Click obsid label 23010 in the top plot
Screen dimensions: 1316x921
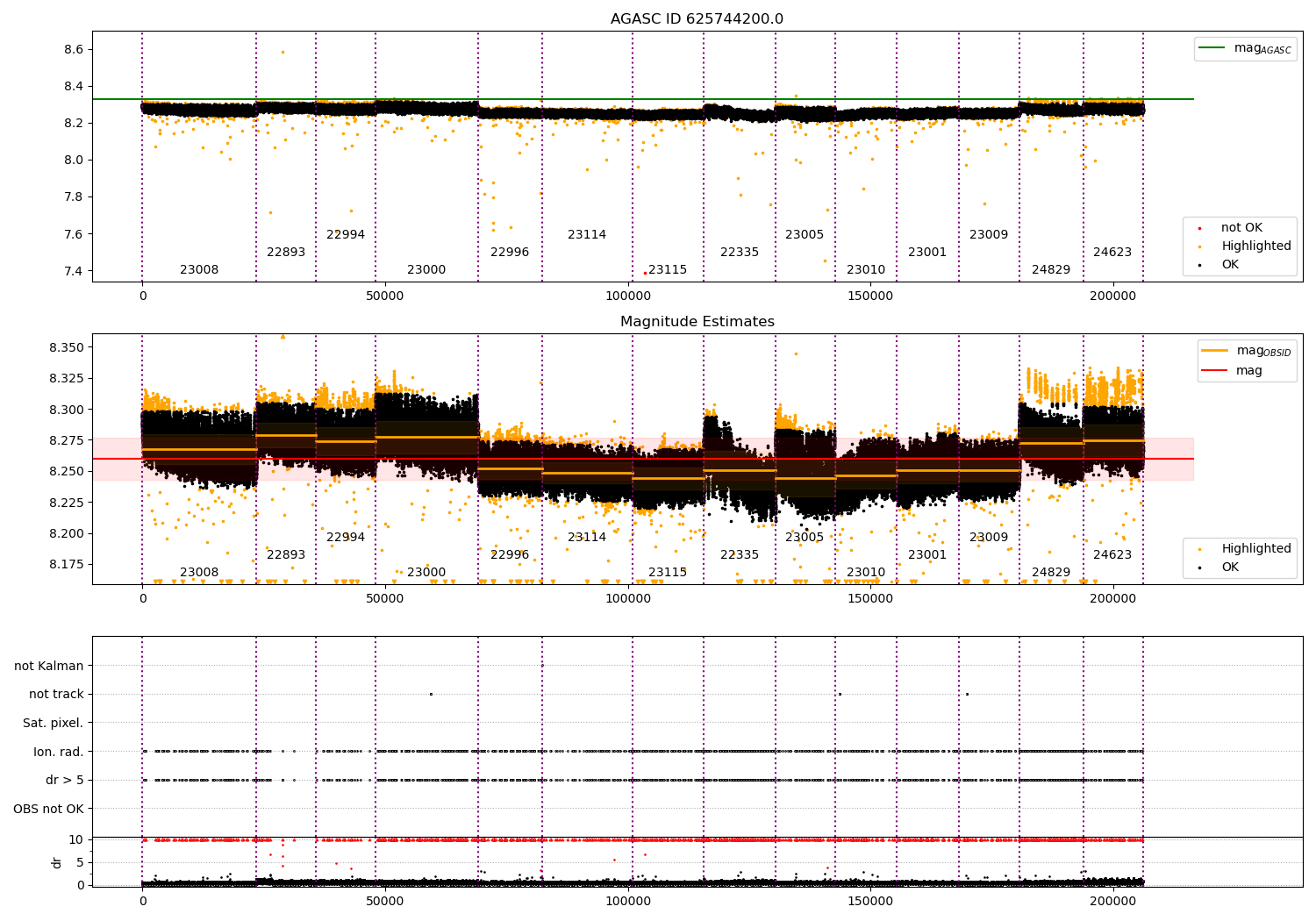click(866, 270)
